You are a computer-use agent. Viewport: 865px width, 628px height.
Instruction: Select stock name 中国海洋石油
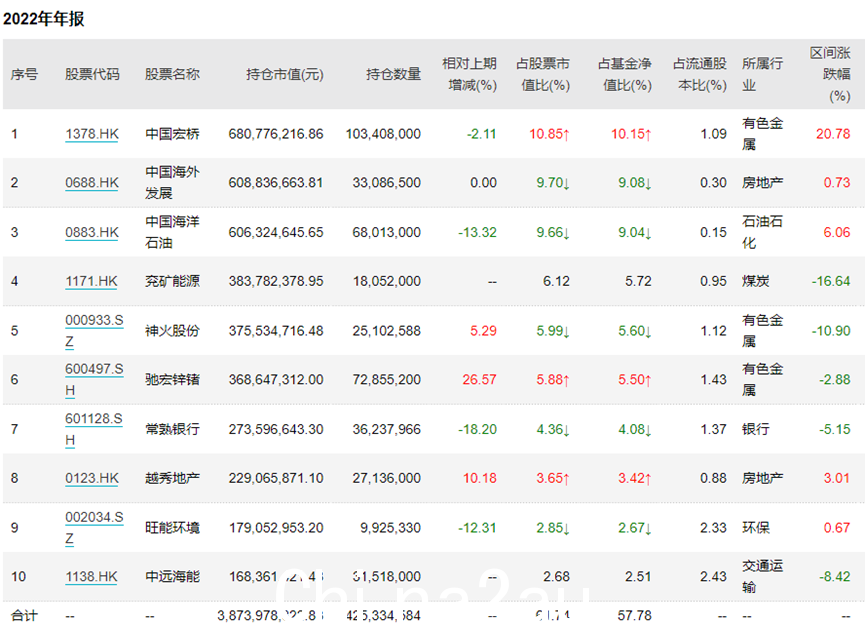(x=172, y=232)
